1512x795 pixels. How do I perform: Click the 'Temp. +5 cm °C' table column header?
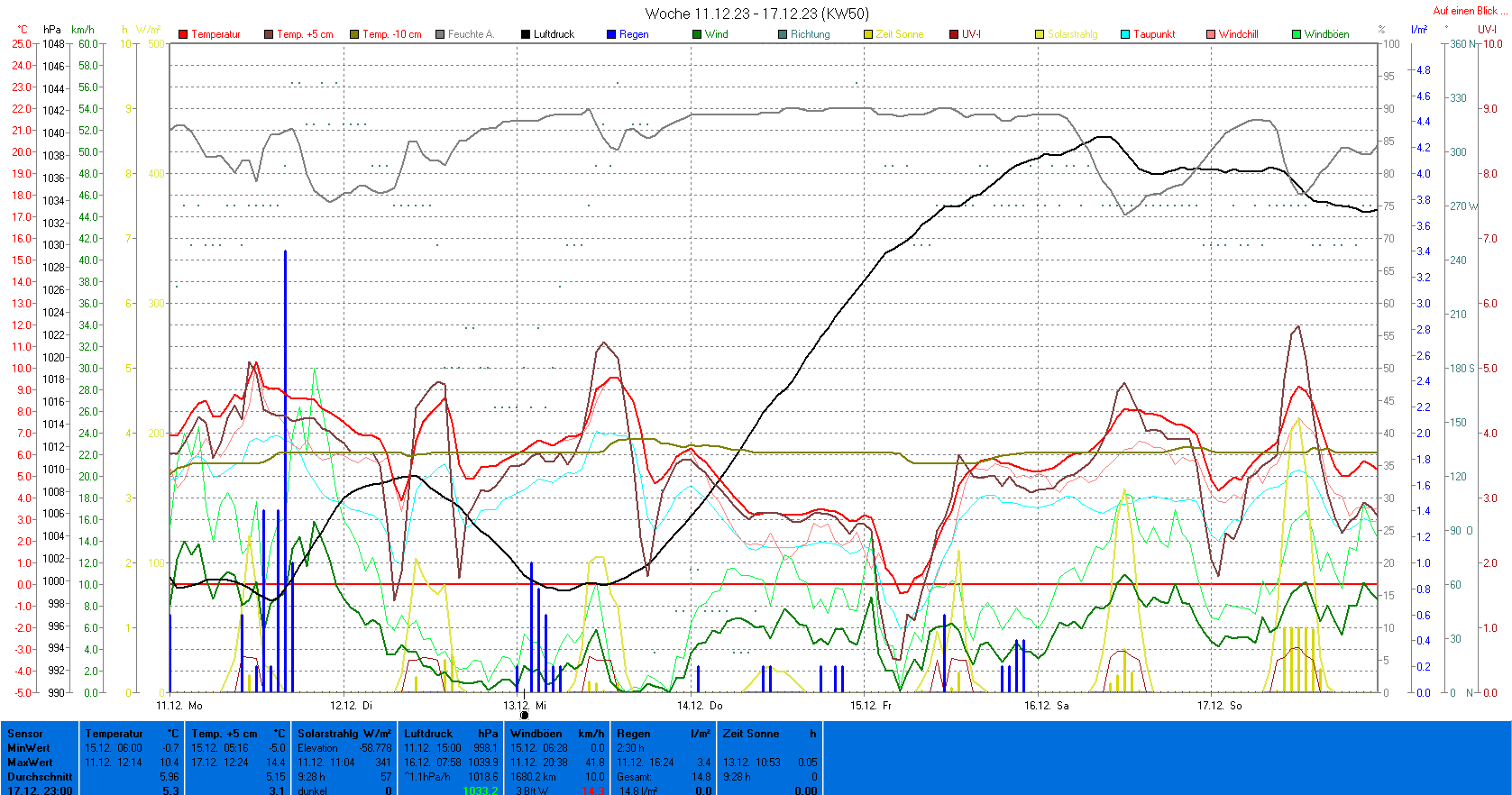tap(238, 734)
